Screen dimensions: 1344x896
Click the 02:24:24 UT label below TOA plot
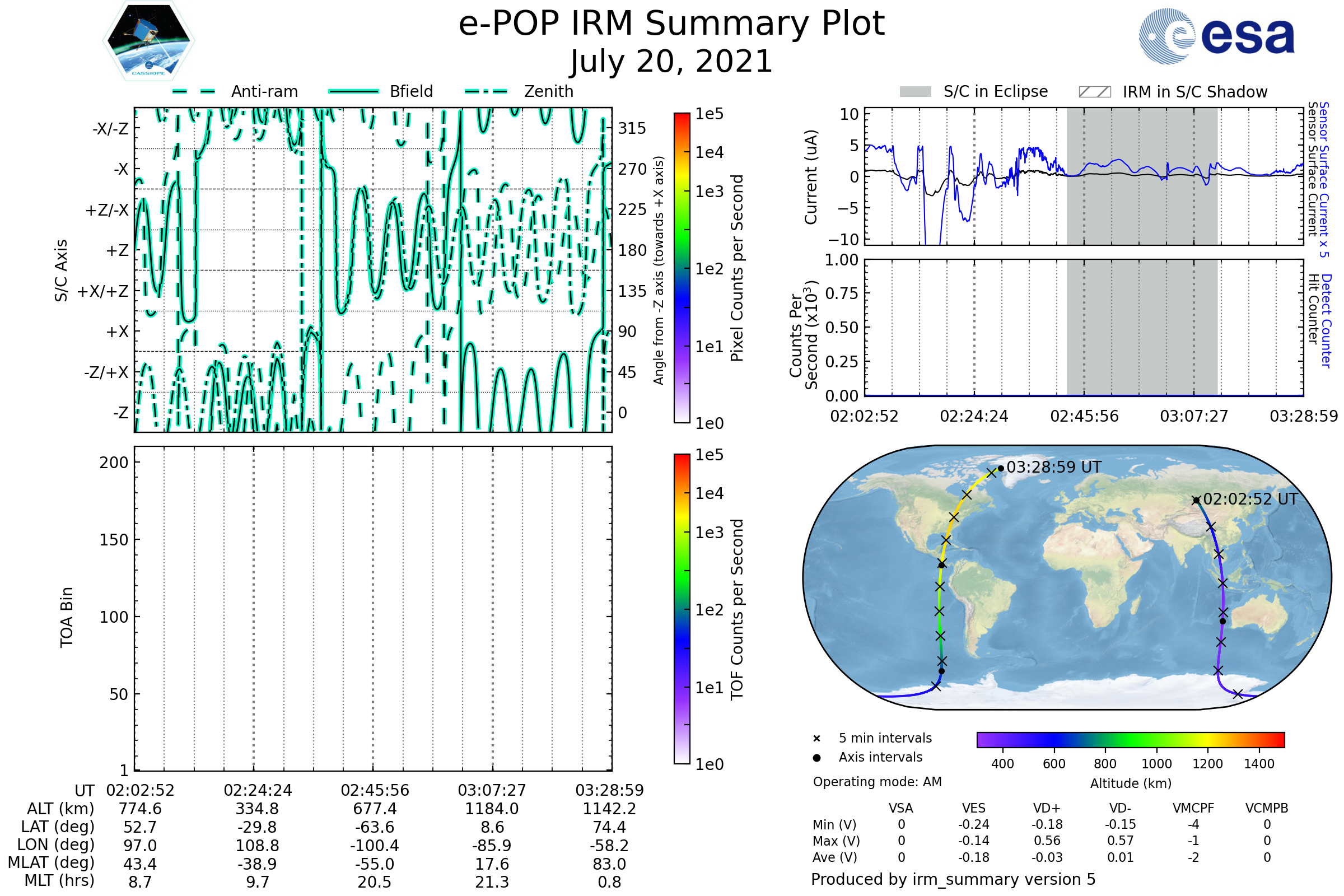click(258, 790)
